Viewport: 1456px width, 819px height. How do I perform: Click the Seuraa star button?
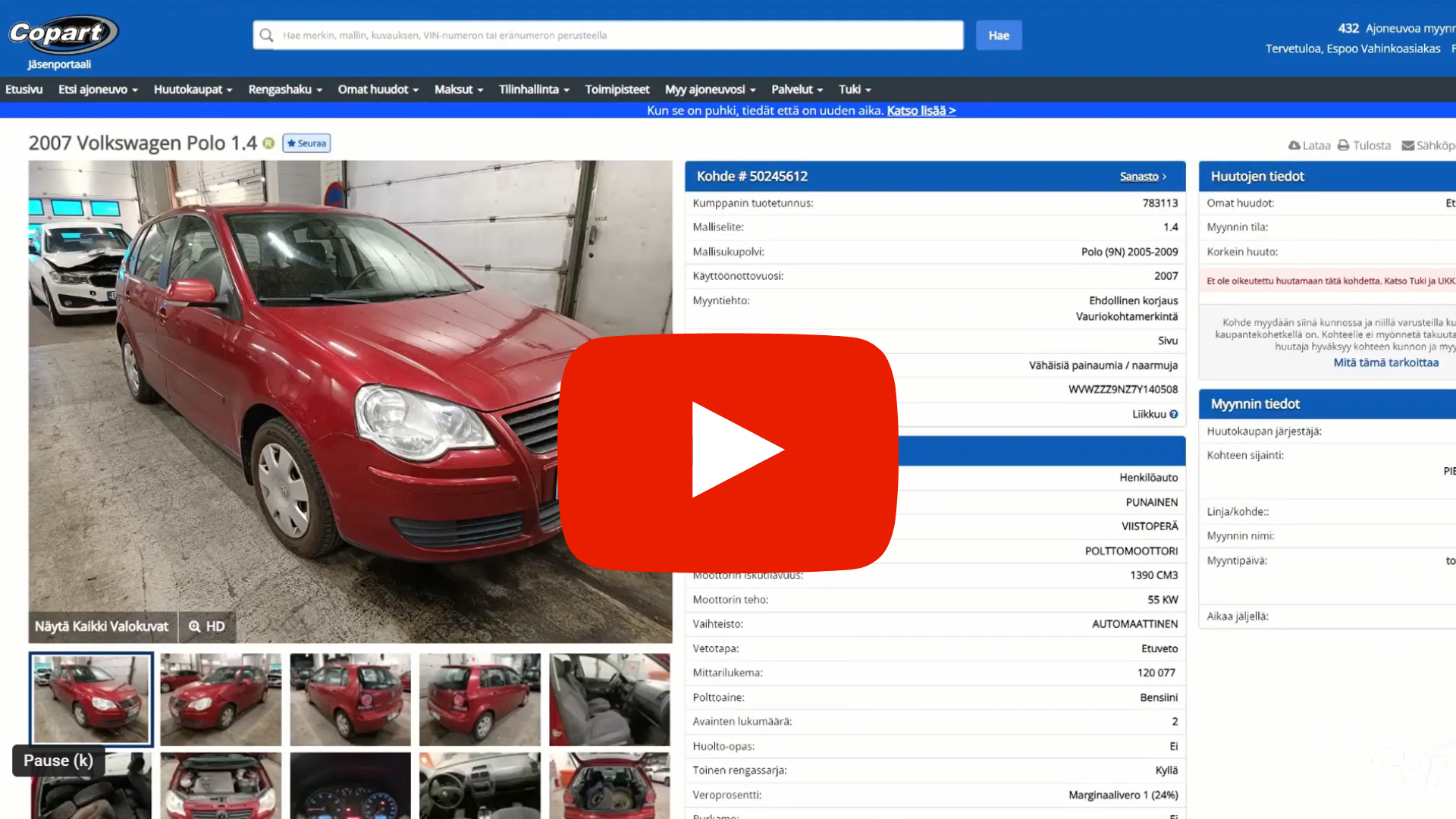pos(306,143)
